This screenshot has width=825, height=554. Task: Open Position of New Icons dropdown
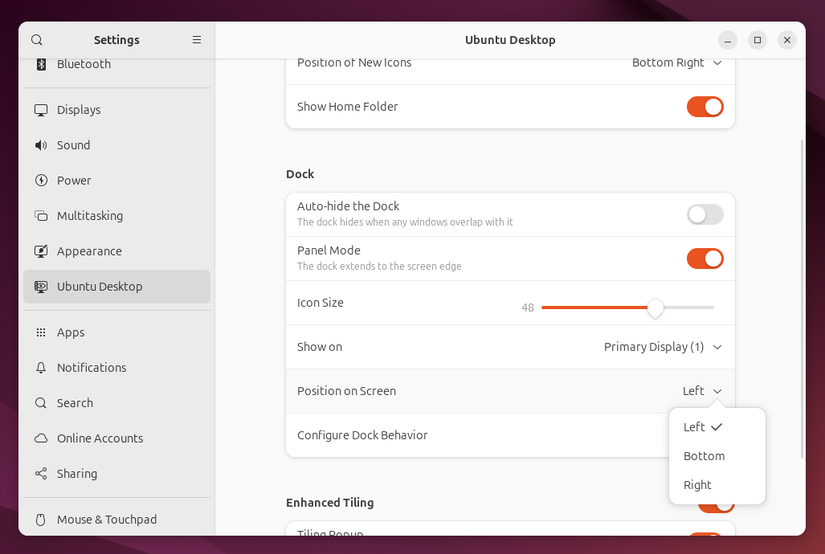676,63
